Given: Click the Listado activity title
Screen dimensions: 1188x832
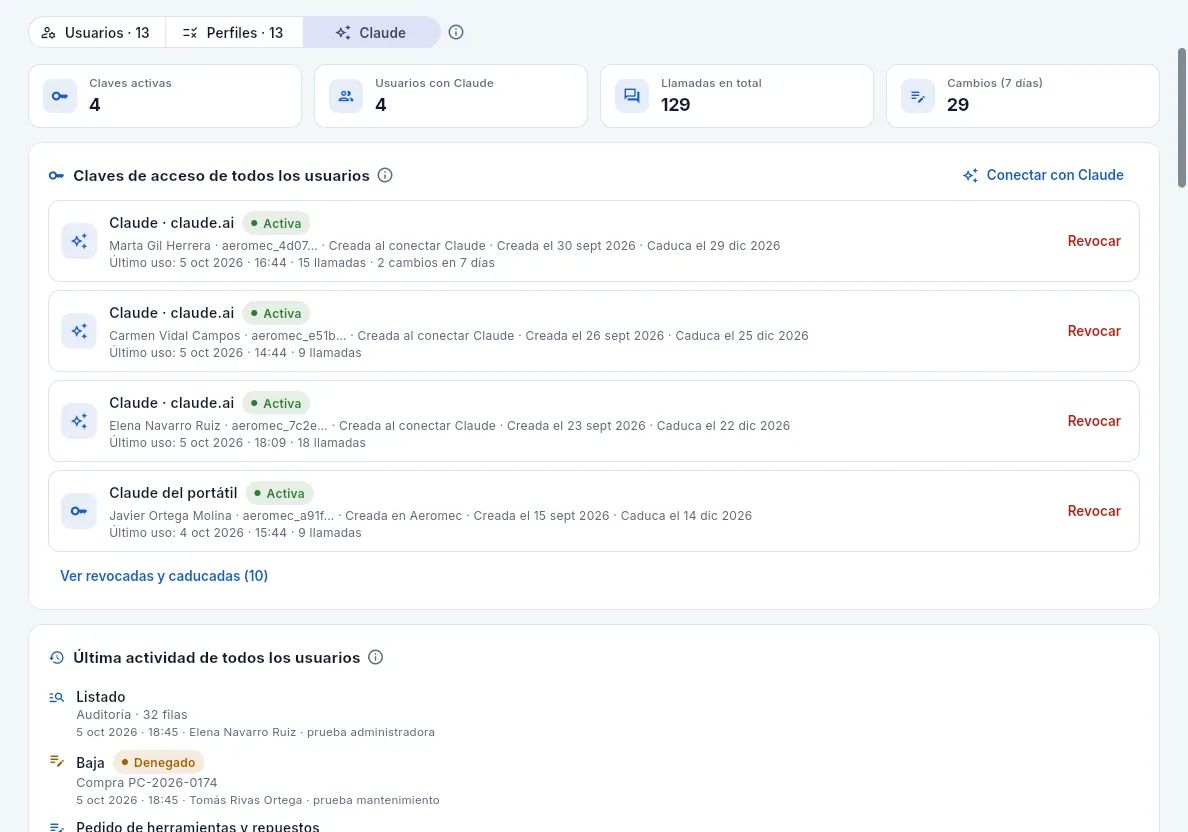Looking at the screenshot, I should [101, 697].
